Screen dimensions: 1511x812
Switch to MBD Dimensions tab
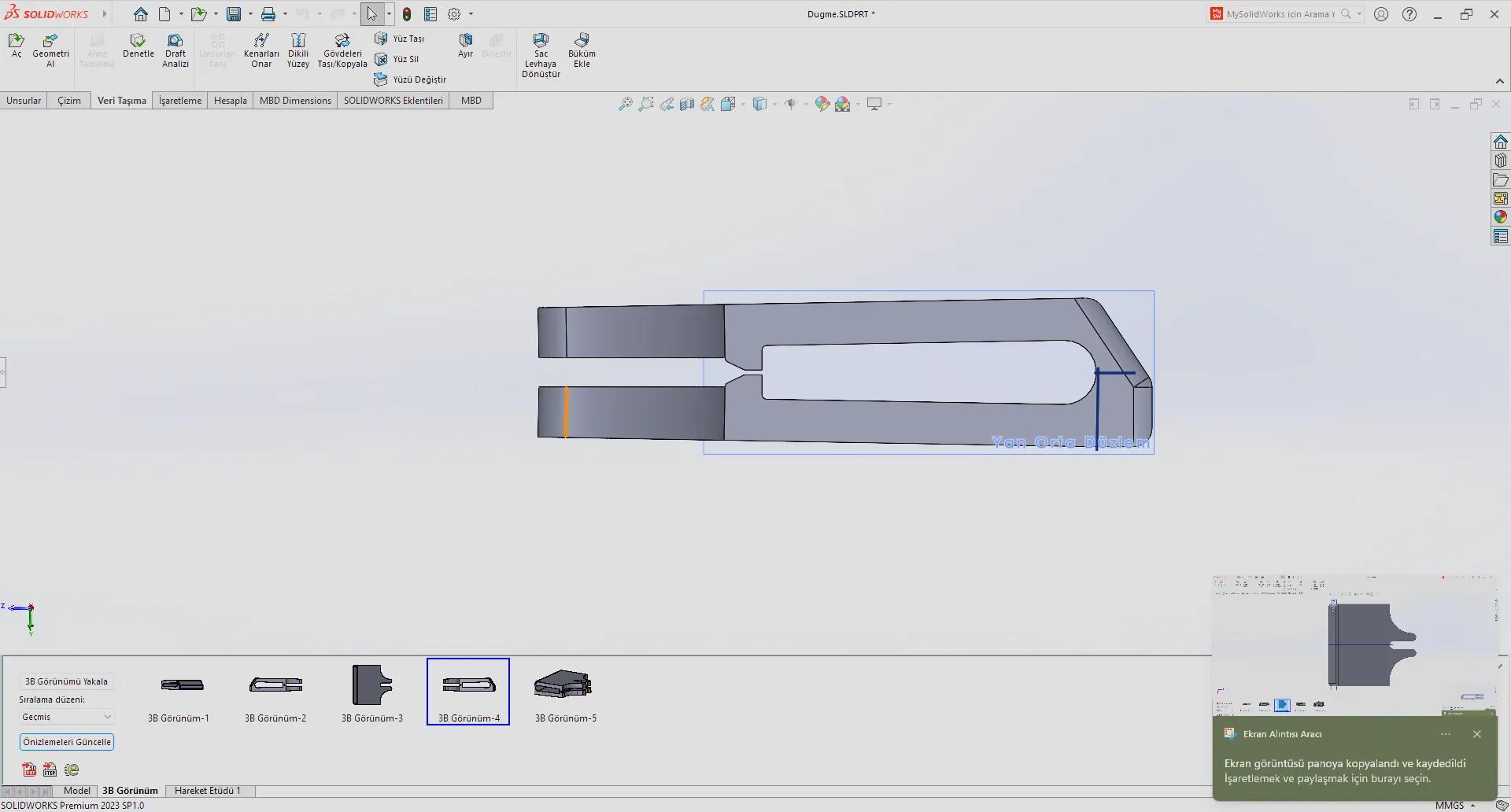[x=295, y=101]
